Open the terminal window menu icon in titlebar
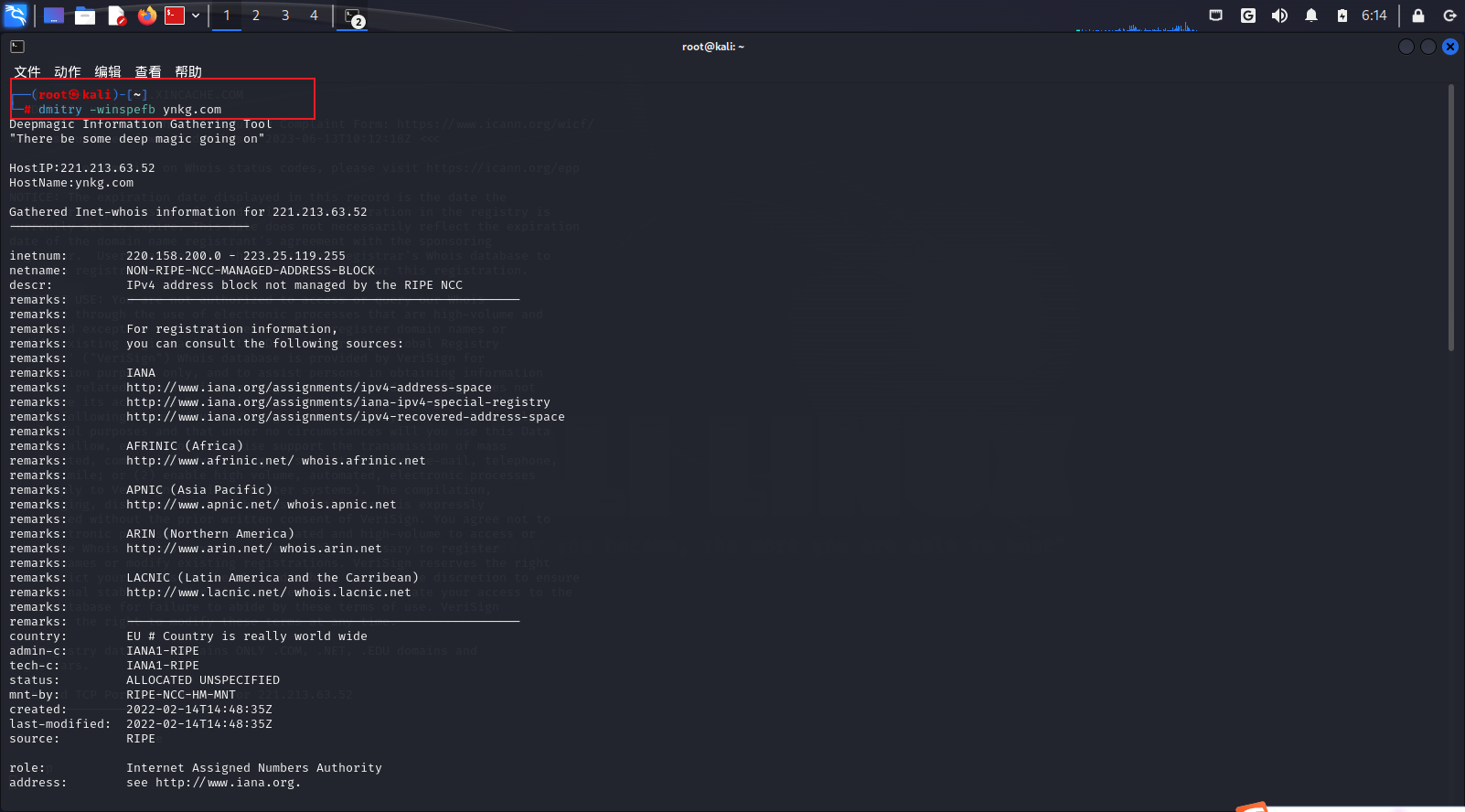The width and height of the screenshot is (1465, 812). click(x=17, y=47)
